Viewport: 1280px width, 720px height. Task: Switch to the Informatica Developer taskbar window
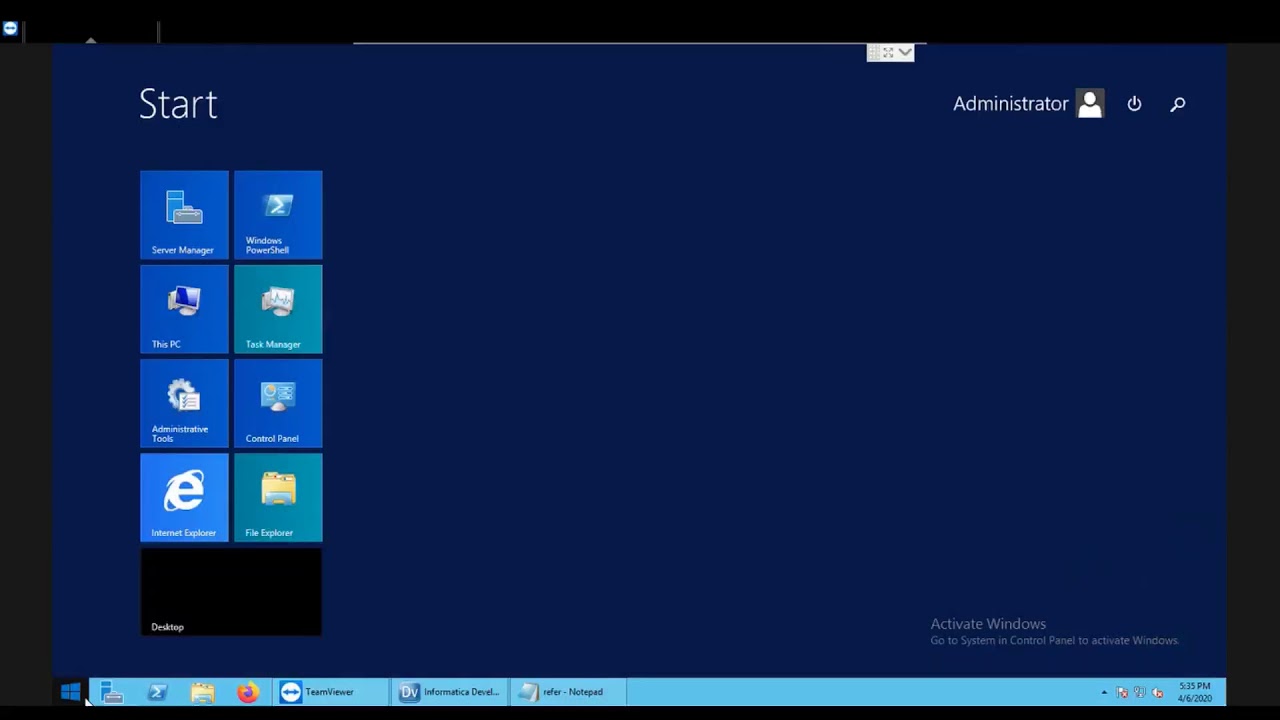pyautogui.click(x=449, y=692)
